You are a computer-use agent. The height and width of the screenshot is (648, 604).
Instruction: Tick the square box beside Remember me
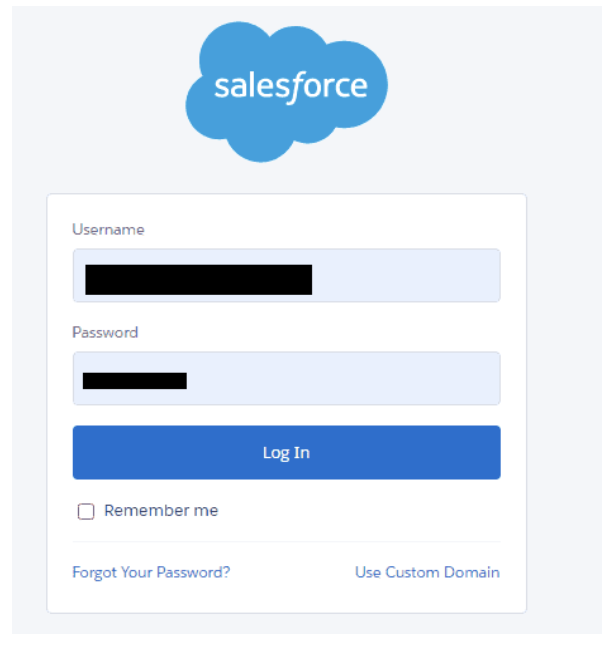point(86,511)
